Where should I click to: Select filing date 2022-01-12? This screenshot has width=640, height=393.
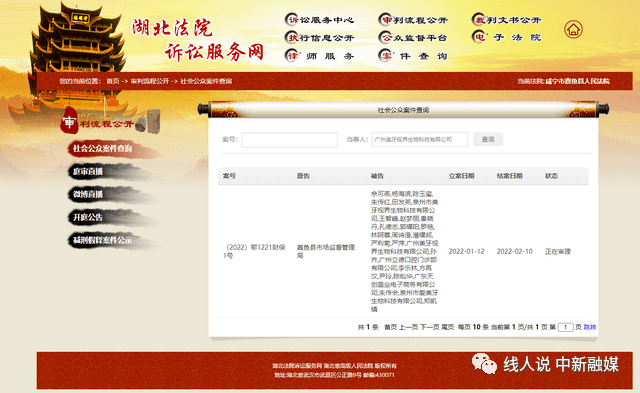coord(467,251)
